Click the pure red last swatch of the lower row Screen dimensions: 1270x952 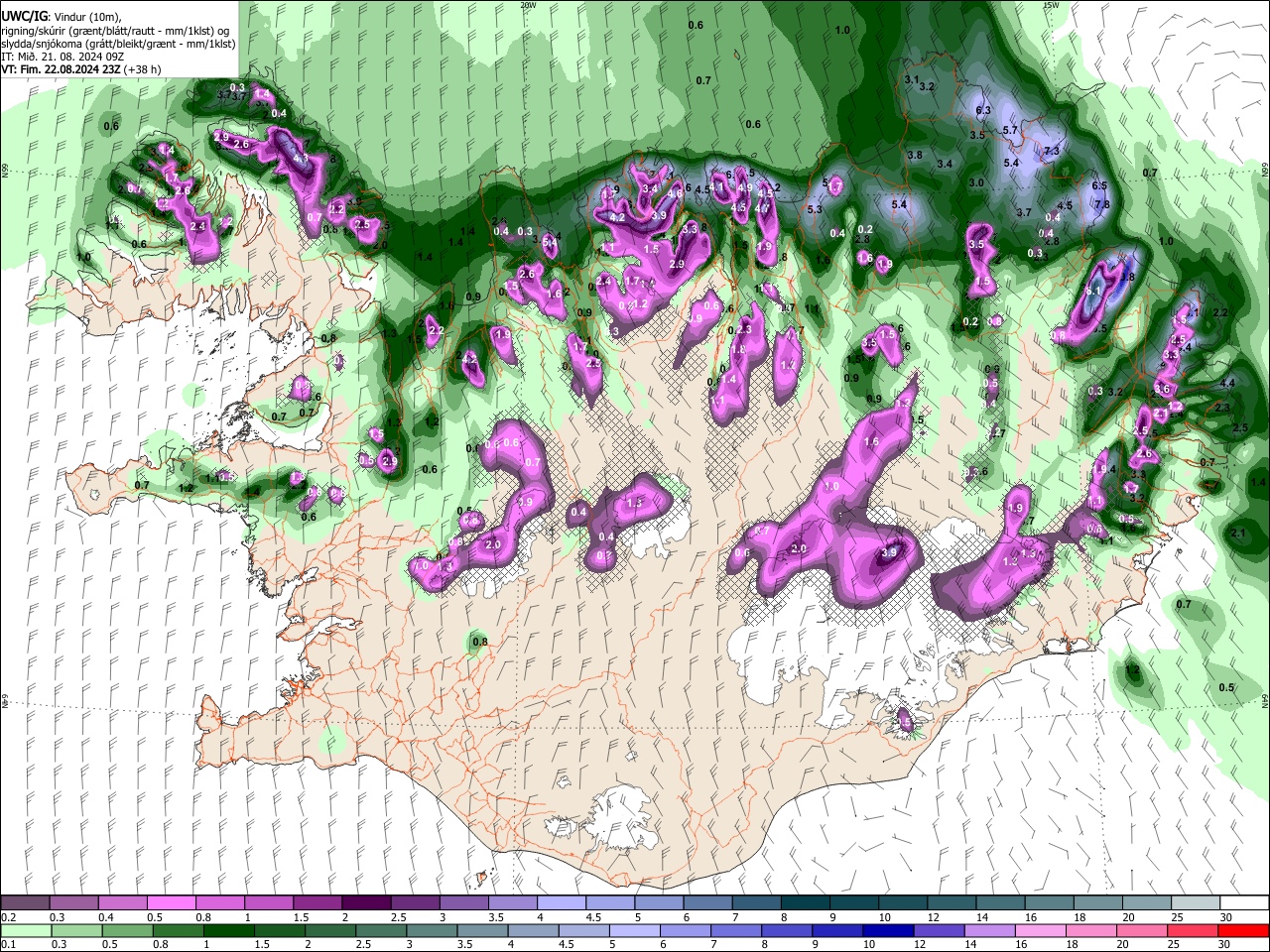coord(1242,930)
